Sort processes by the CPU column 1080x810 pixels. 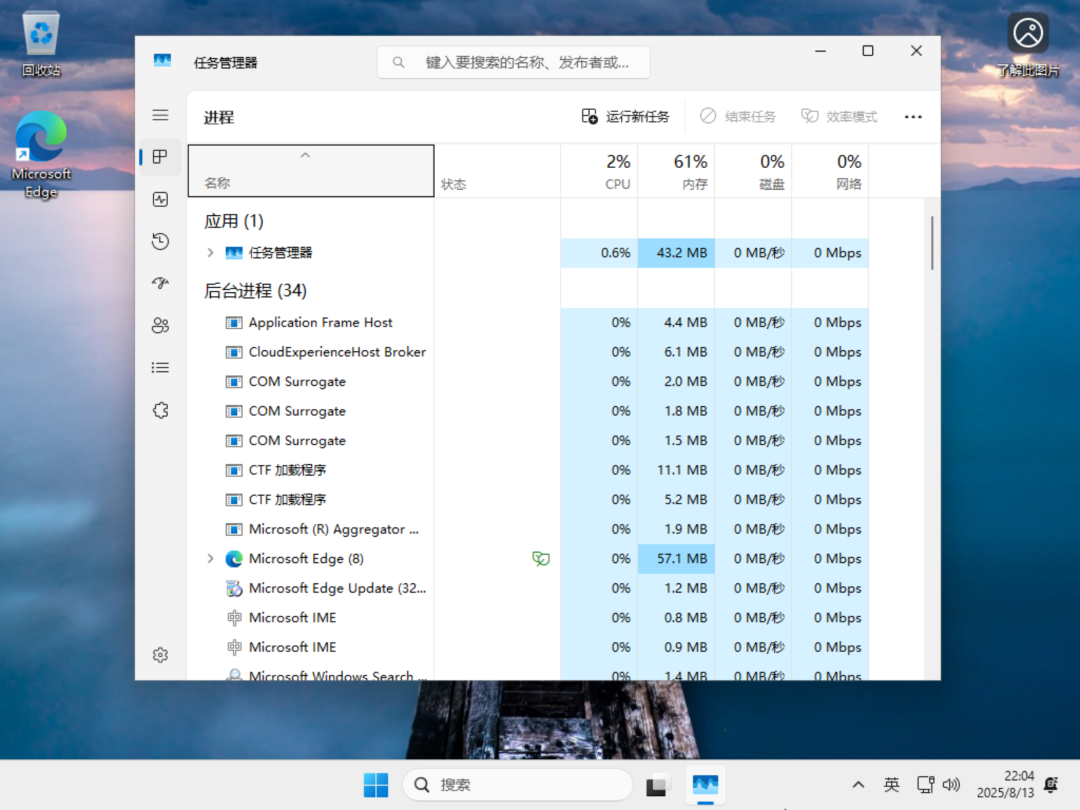click(x=599, y=171)
